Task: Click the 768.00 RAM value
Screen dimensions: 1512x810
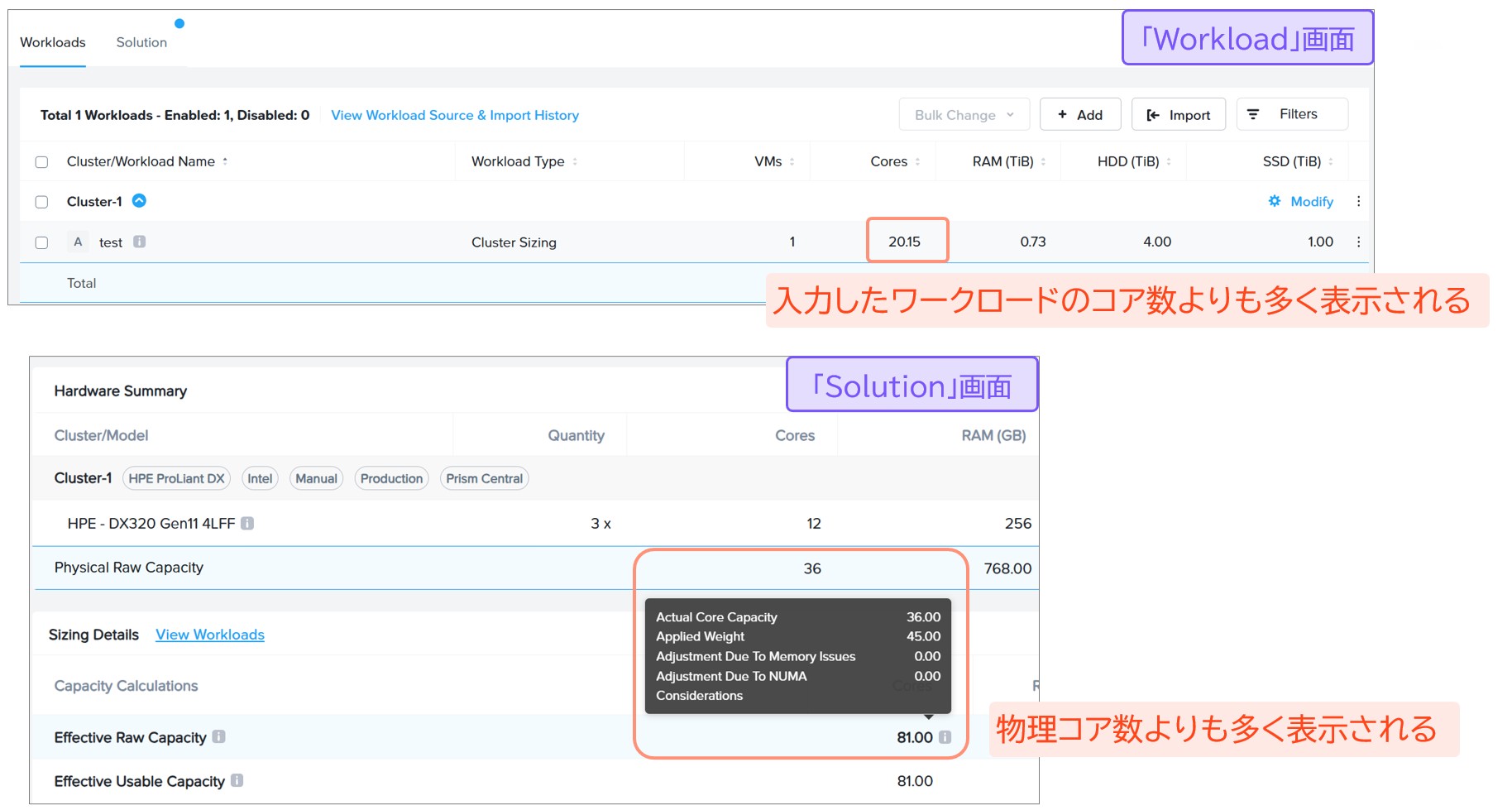Action: tap(1007, 568)
